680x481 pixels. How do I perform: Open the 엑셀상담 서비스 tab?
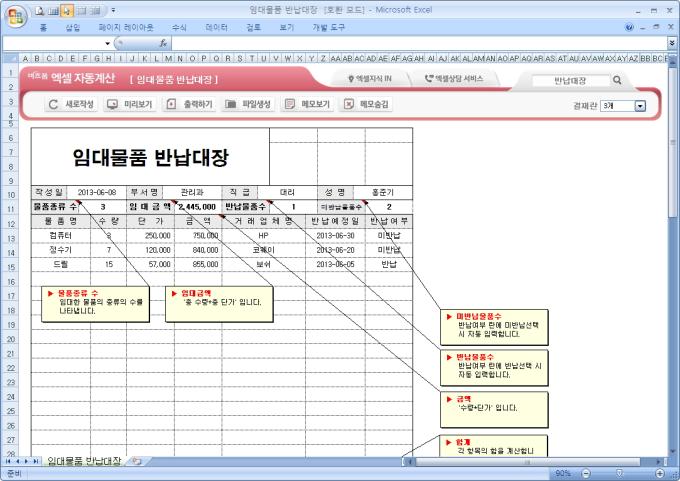454,79
